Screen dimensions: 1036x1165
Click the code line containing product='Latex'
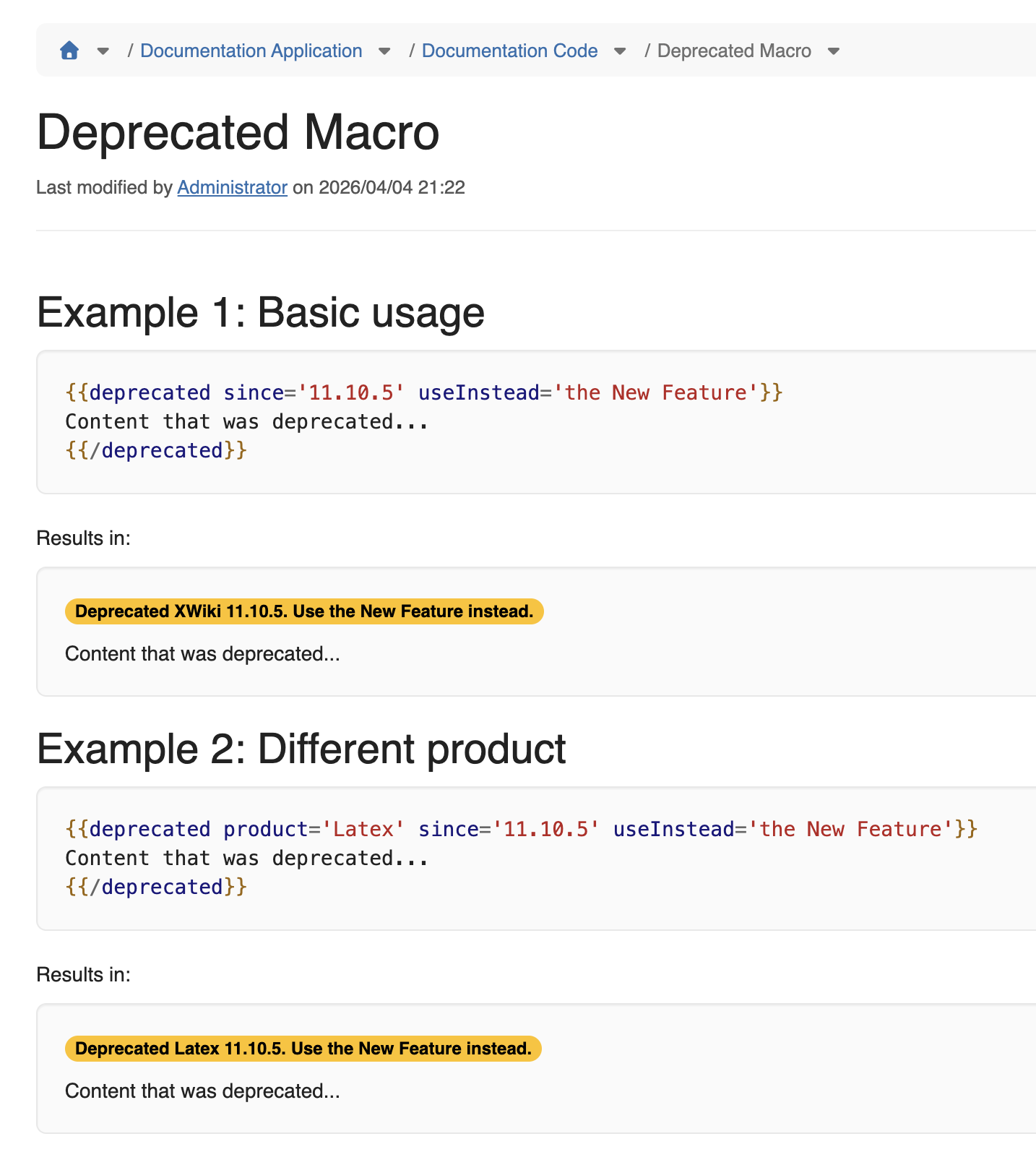tap(521, 829)
